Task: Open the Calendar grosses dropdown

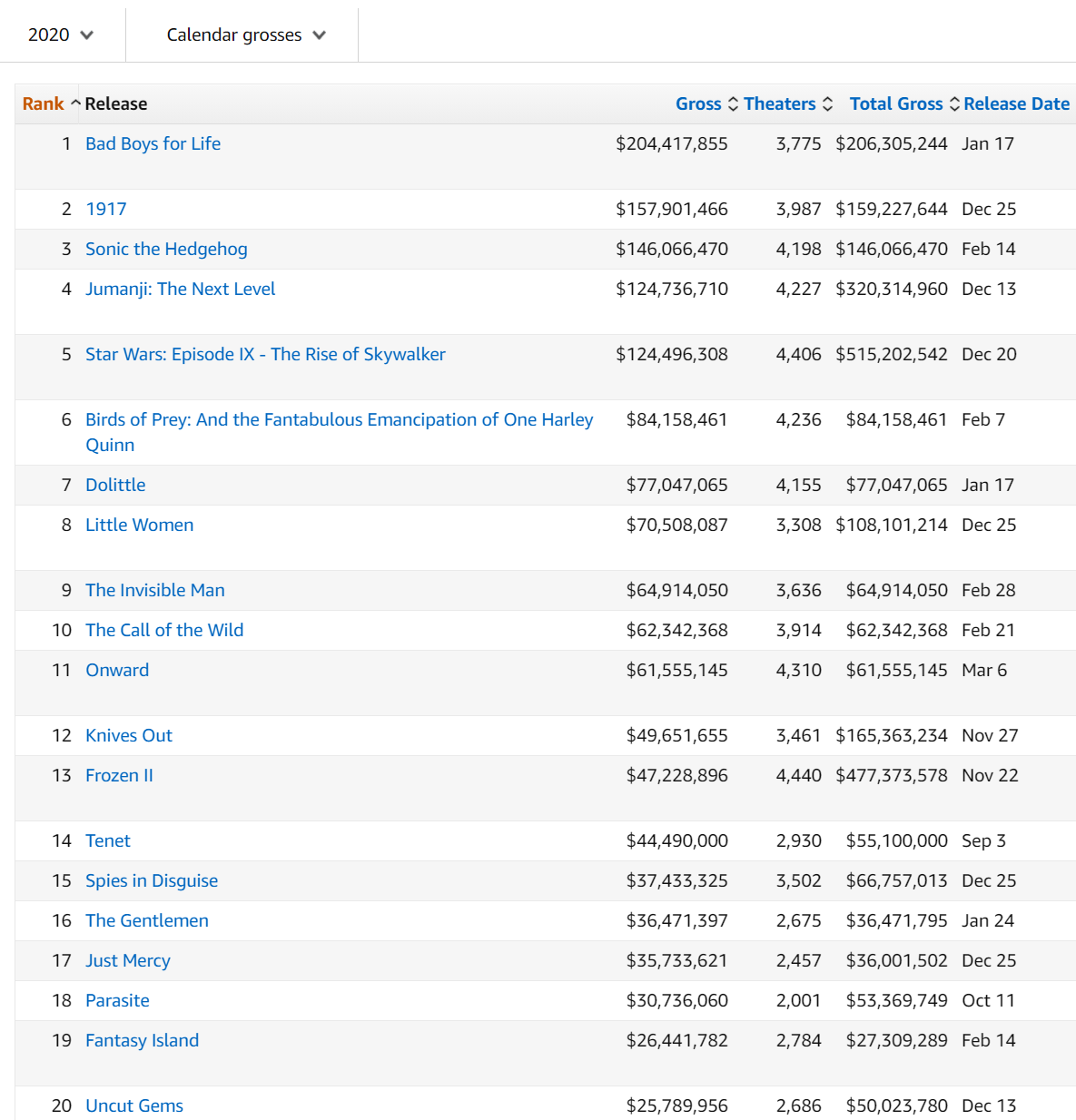Action: tap(242, 34)
